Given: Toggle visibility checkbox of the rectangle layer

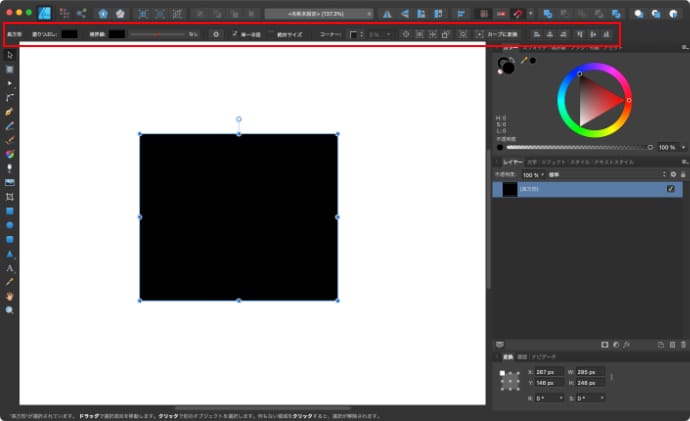Looking at the screenshot, I should (x=670, y=188).
